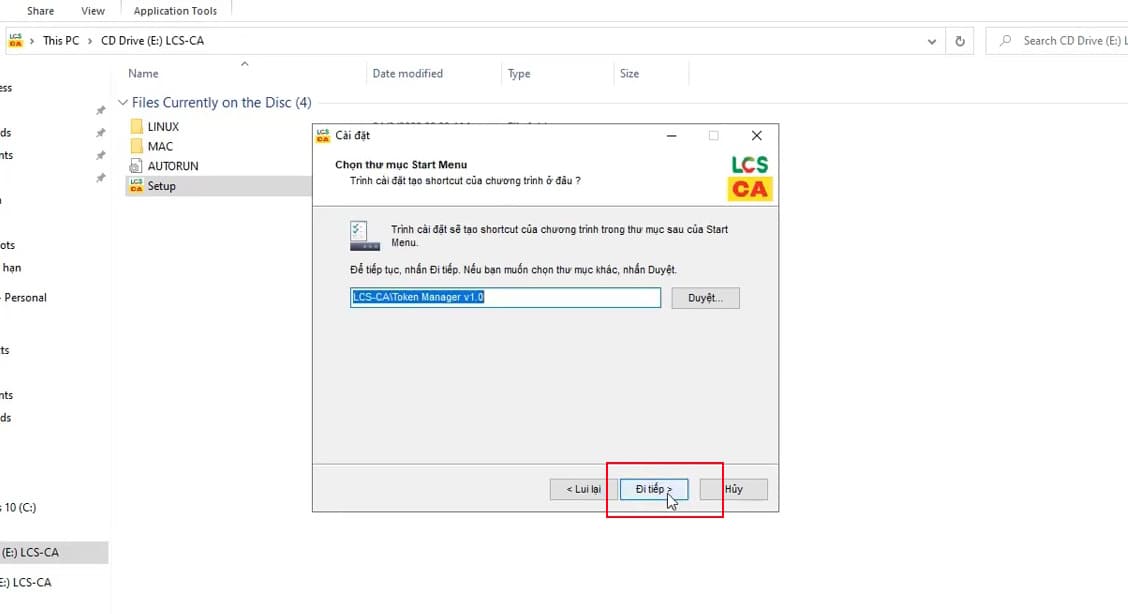
Task: Click the LCS-CA icon in the installer title bar
Action: 323,135
